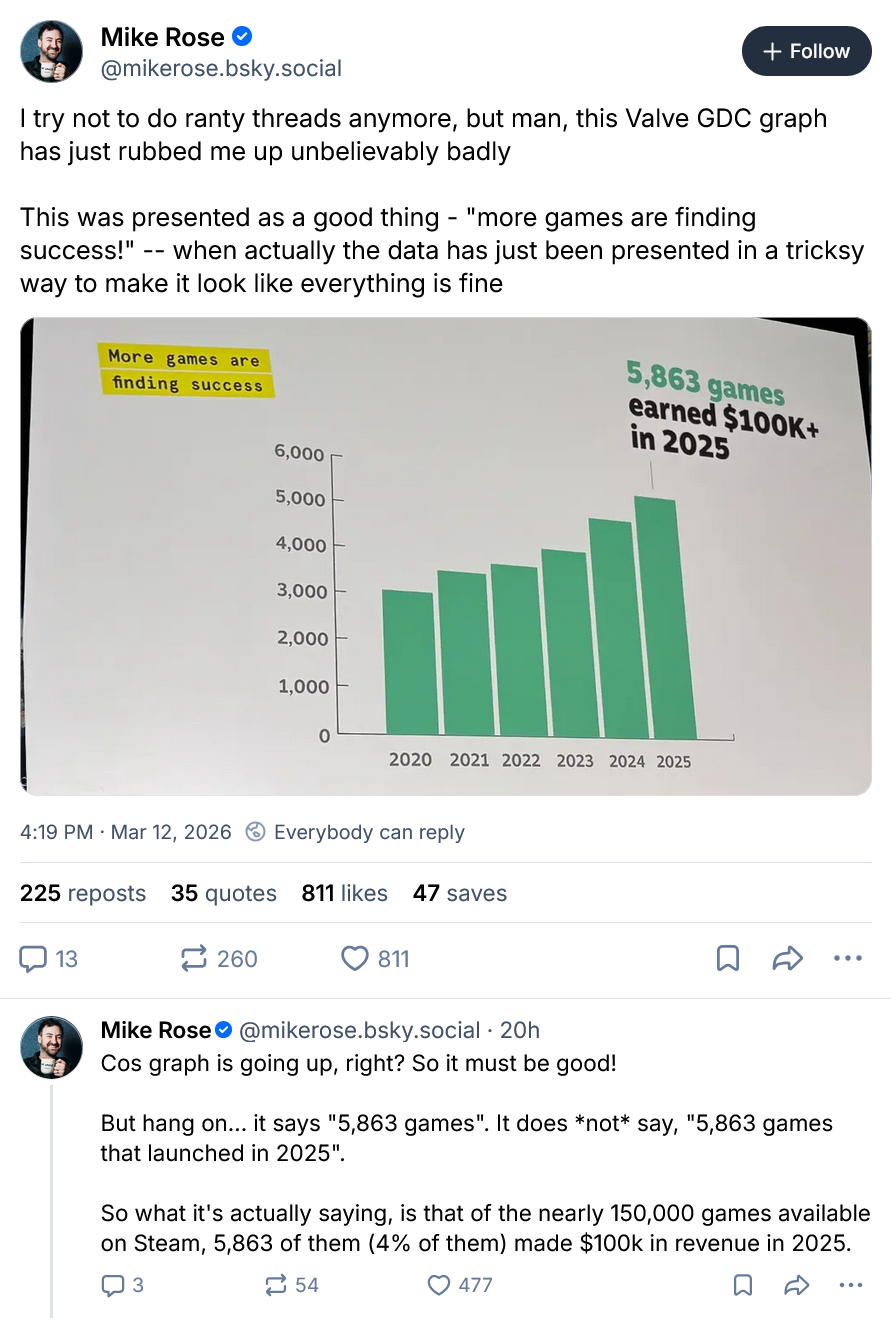
Task: Repost the 'Cos graph' thread reply
Action: [x=276, y=1285]
